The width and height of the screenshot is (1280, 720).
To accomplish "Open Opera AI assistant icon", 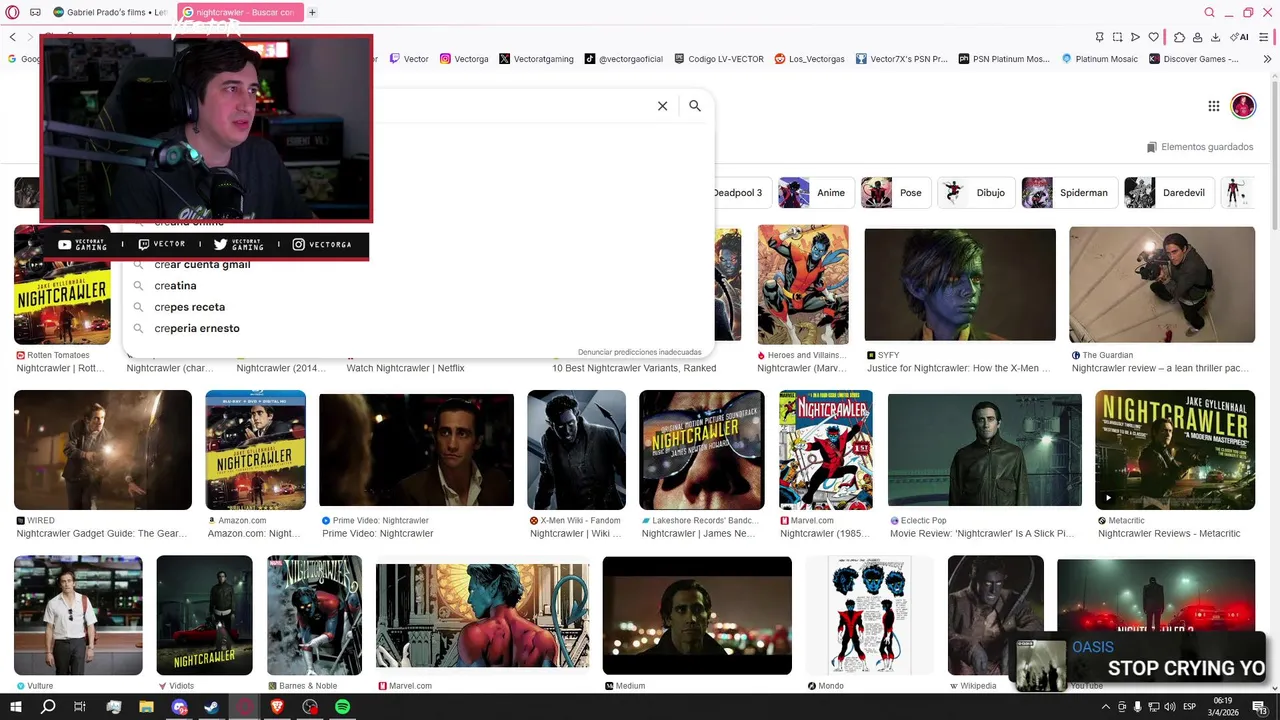I will [x=1241, y=37].
